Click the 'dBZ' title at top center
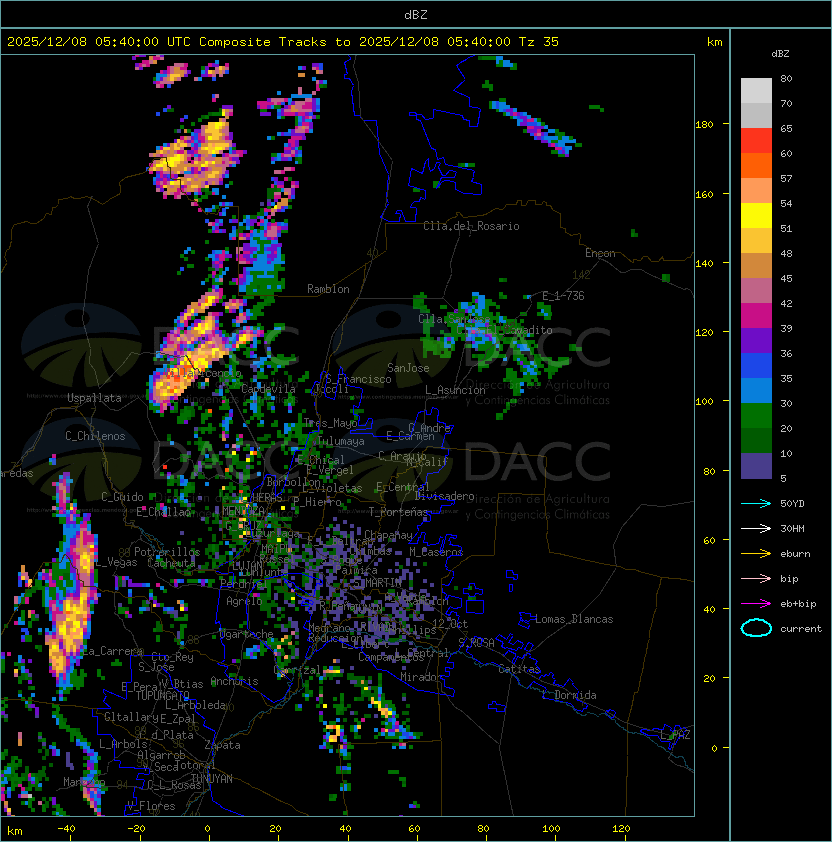832x842 pixels. tap(416, 15)
